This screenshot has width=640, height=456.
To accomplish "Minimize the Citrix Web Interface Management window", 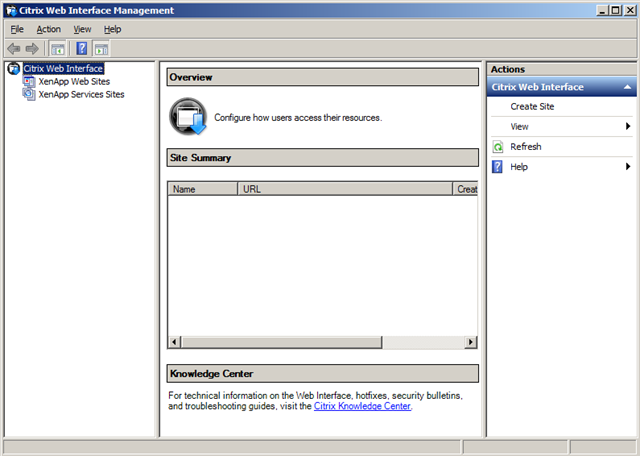I will point(602,11).
